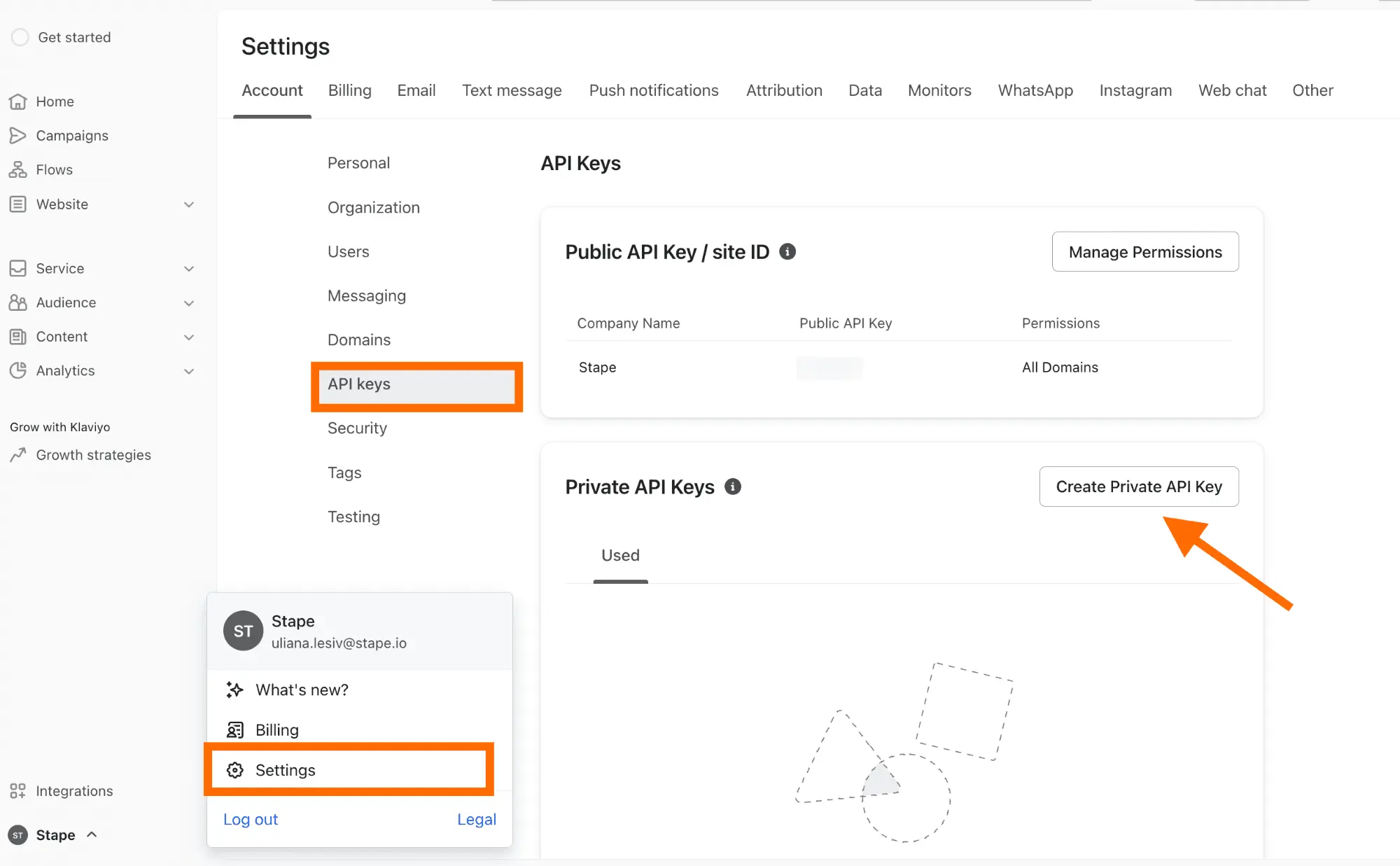Click Create Private API Key
Screen dimensions: 1400x866
coord(1139,487)
